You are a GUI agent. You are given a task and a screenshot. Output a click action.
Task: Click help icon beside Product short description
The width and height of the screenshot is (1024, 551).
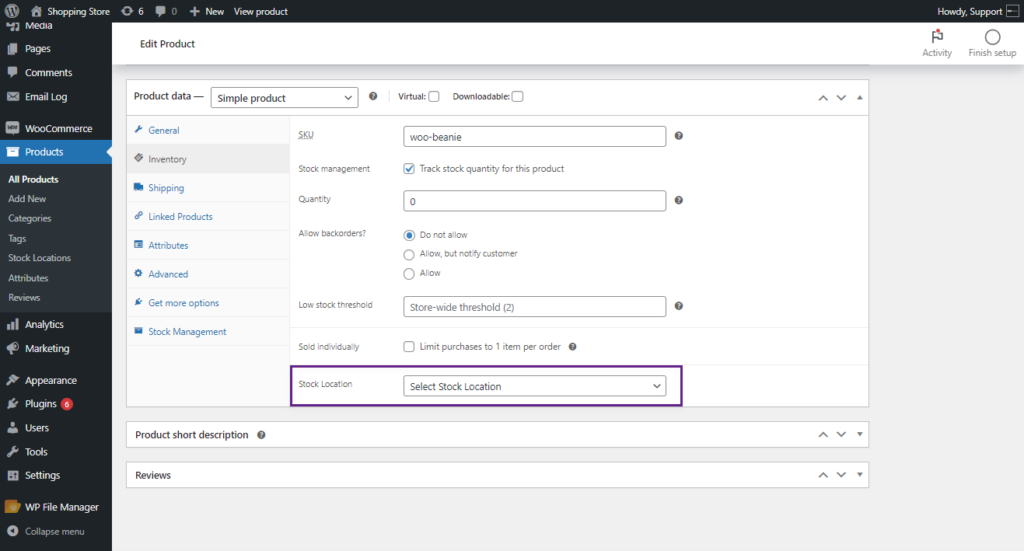[261, 435]
